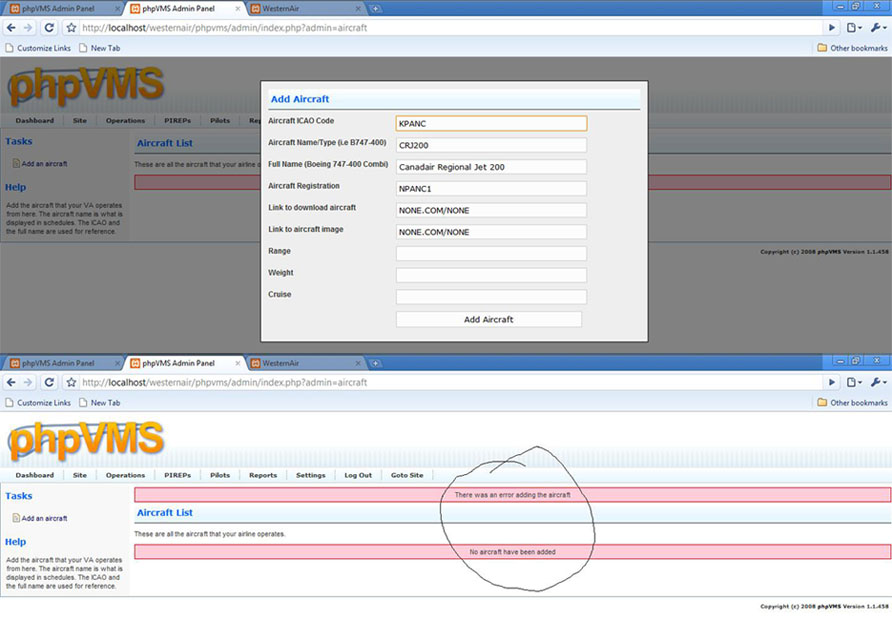Screen dimensions: 892x620
Task: Click the empty Weight field
Action: pos(492,275)
